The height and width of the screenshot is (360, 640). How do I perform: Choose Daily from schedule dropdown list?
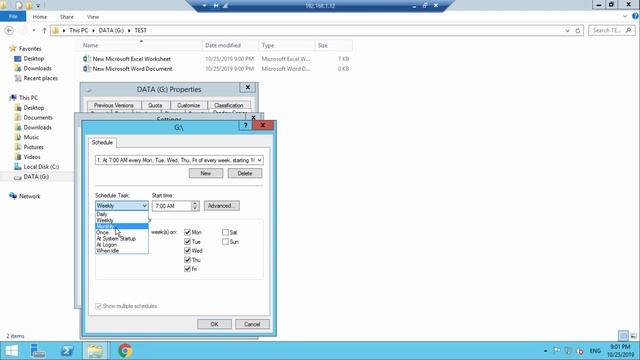coord(122,214)
